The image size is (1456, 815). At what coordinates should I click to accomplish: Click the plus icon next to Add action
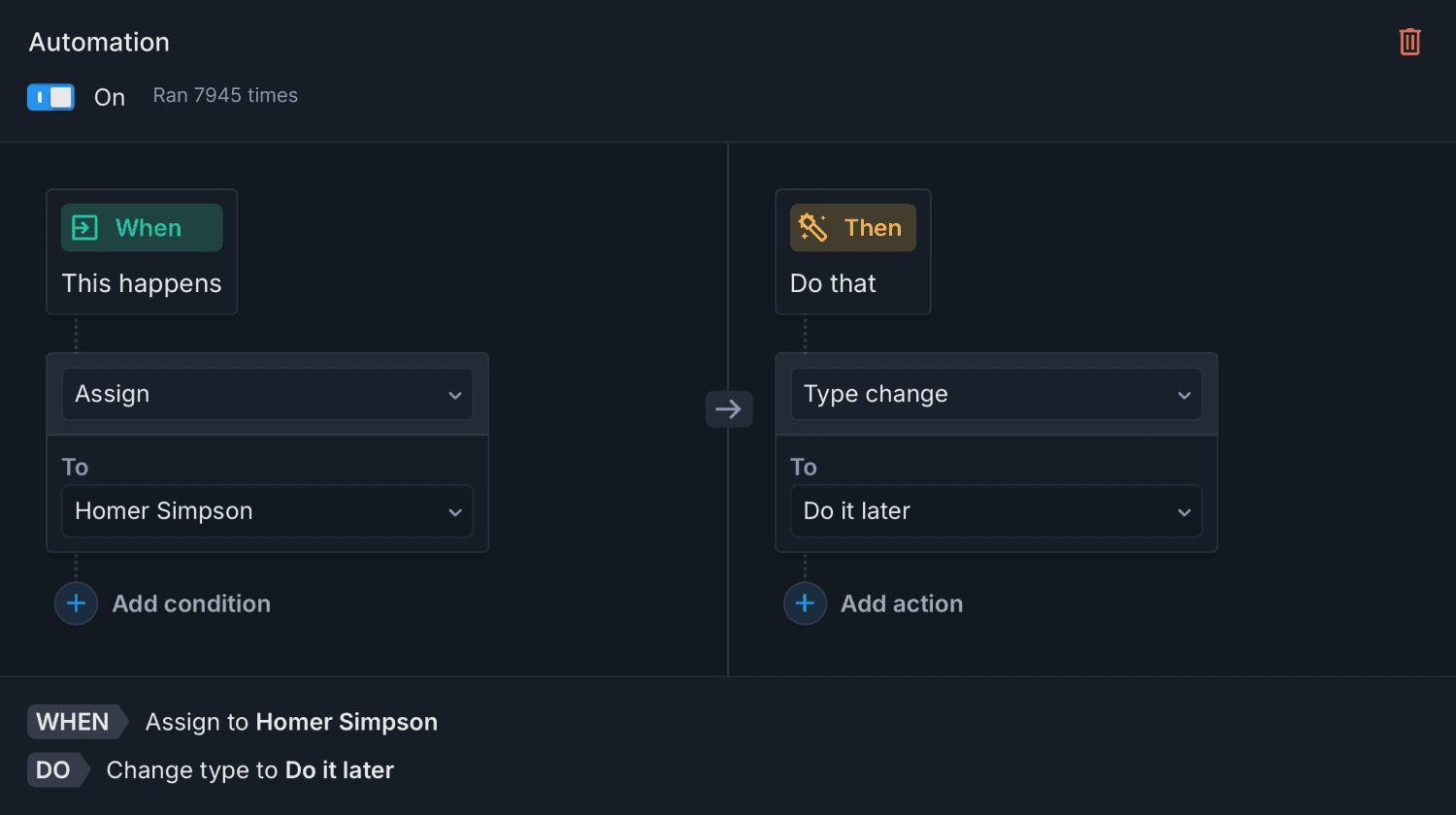point(805,603)
